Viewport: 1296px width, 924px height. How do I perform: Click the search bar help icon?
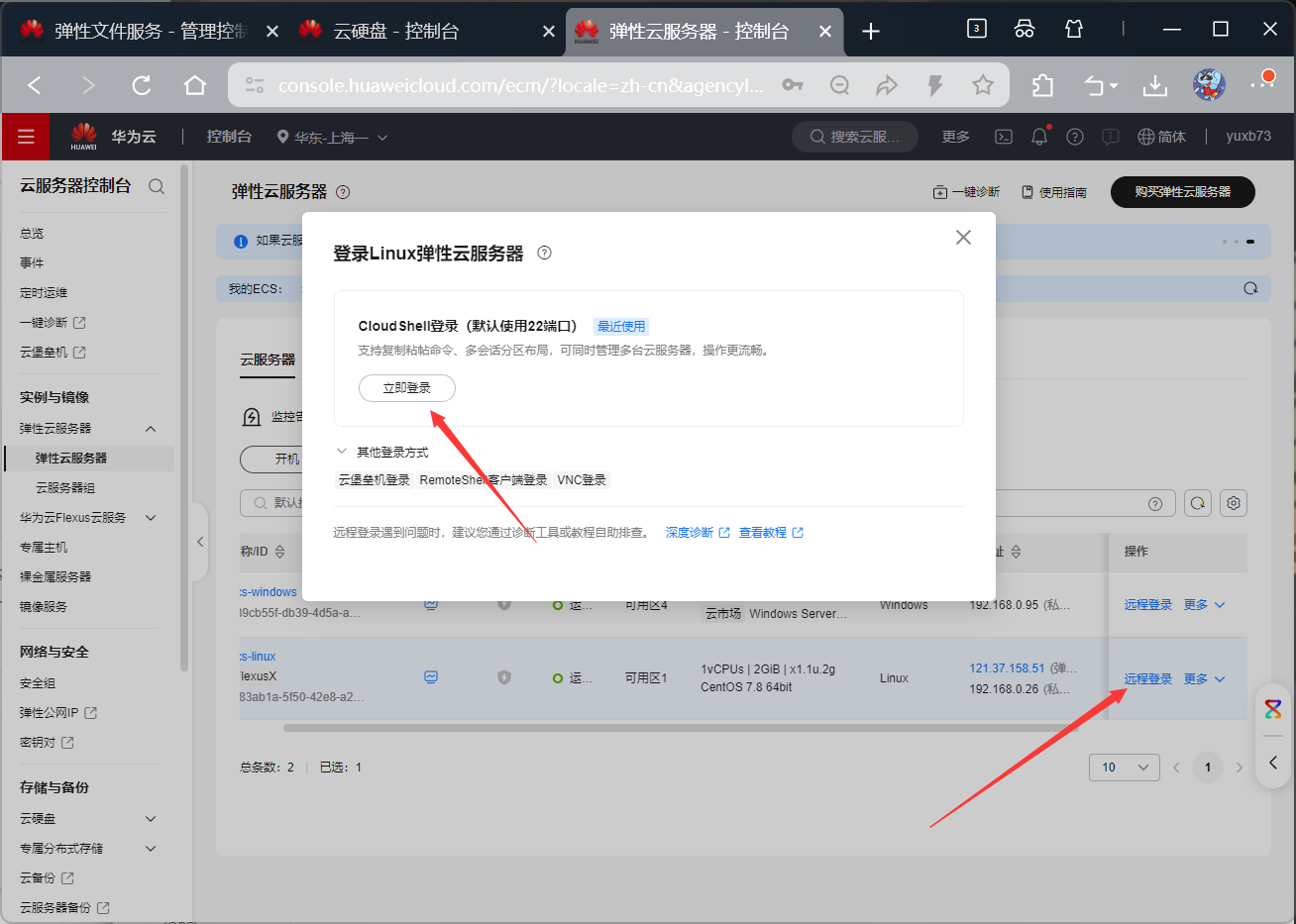tap(1155, 504)
